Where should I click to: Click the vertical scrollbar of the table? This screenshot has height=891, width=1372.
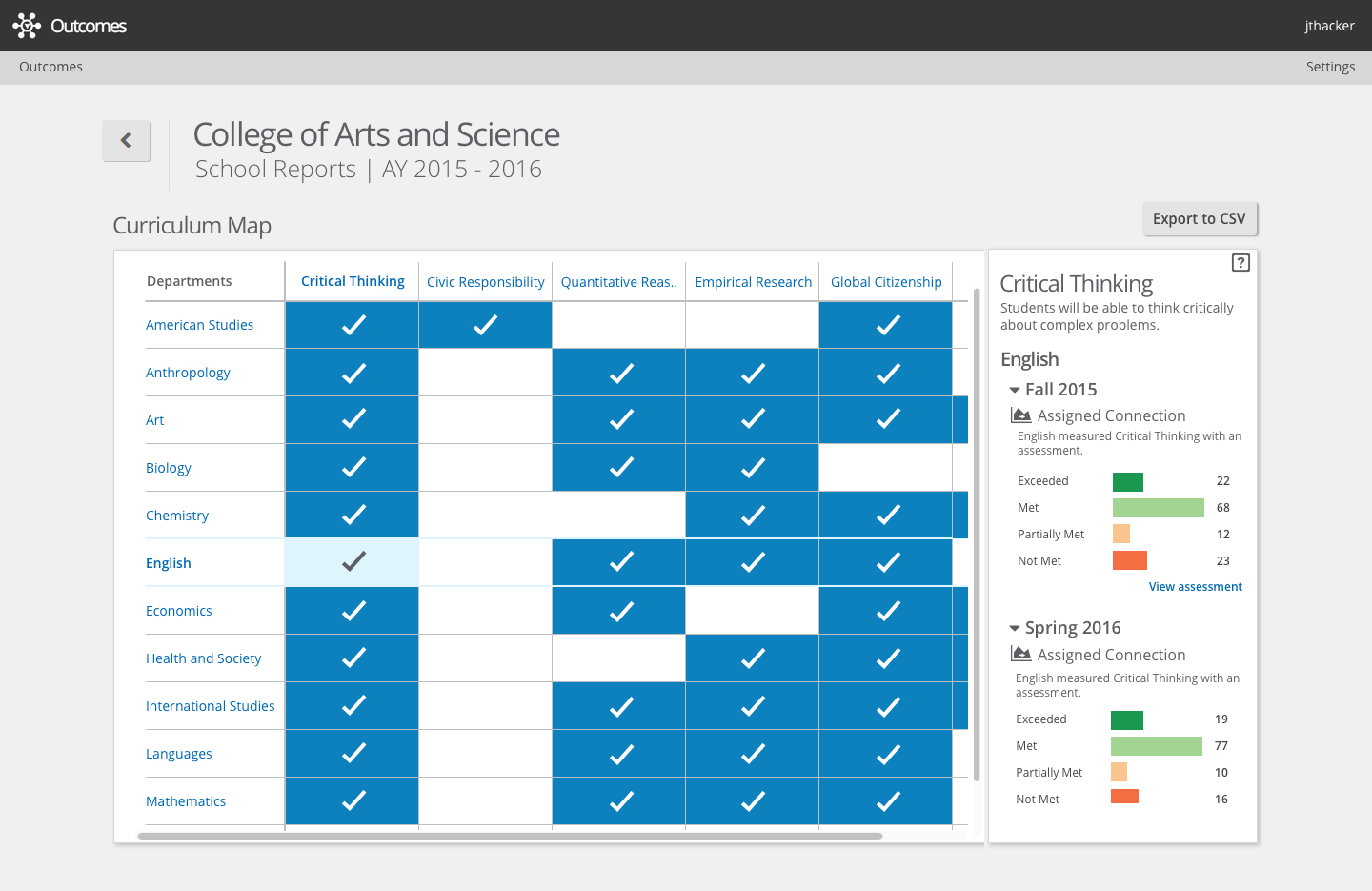977,534
